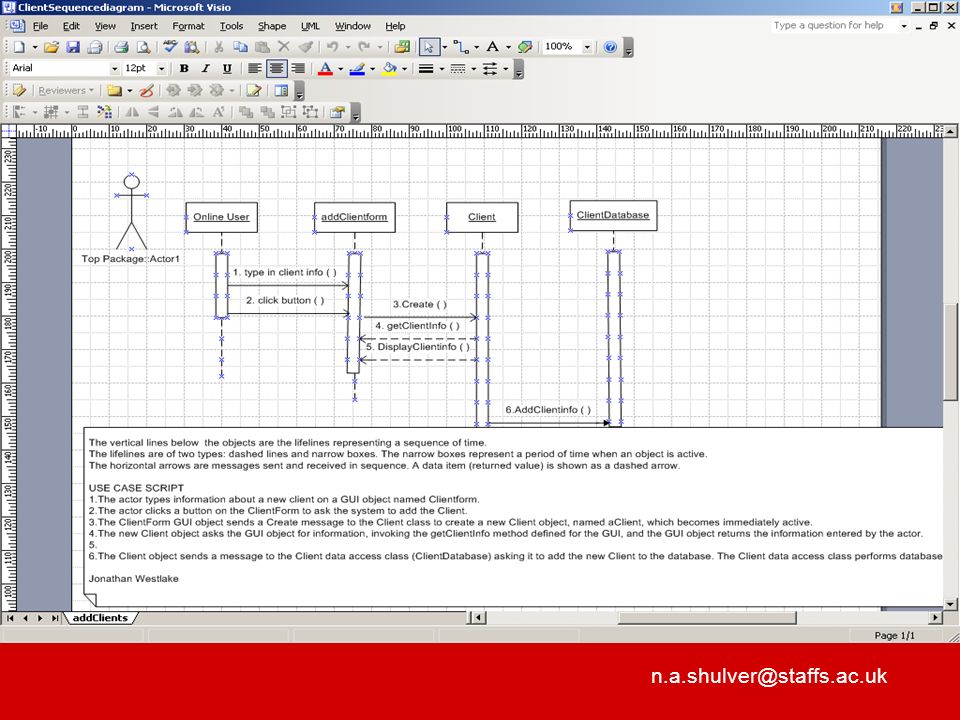
Task: Open the 12pt font size dropdown
Action: coord(162,69)
